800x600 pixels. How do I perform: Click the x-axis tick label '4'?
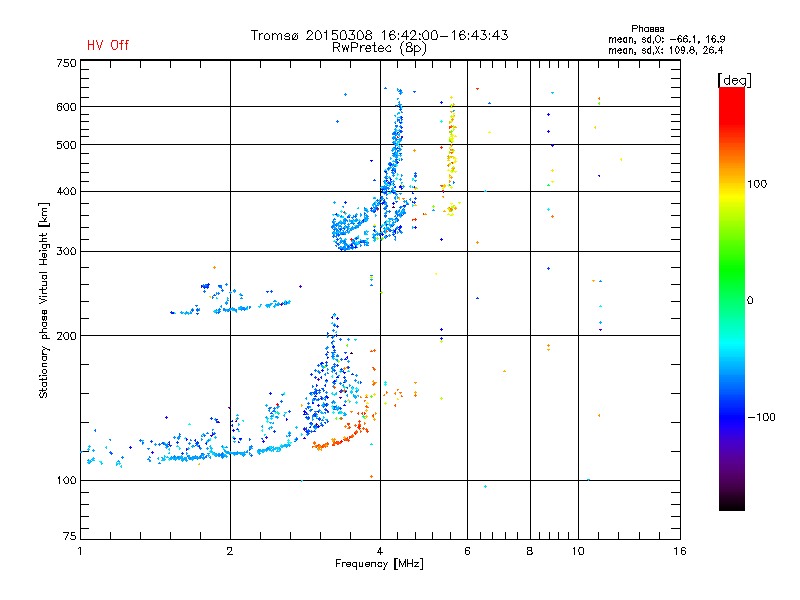380,551
